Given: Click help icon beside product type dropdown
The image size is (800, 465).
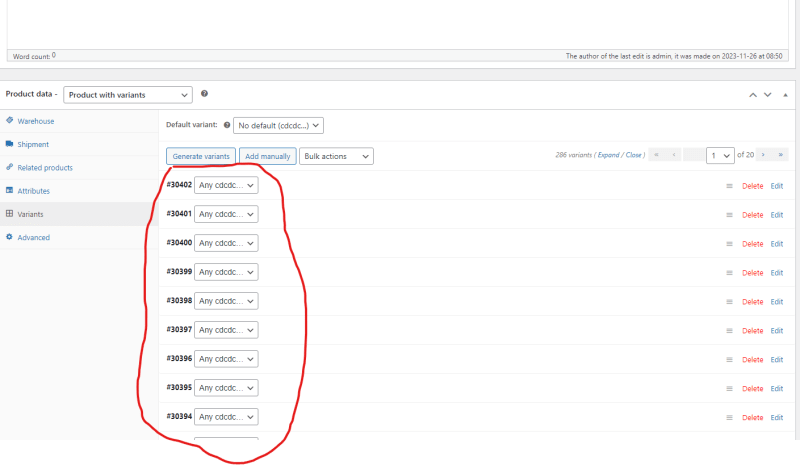Looking at the screenshot, I should coord(204,93).
